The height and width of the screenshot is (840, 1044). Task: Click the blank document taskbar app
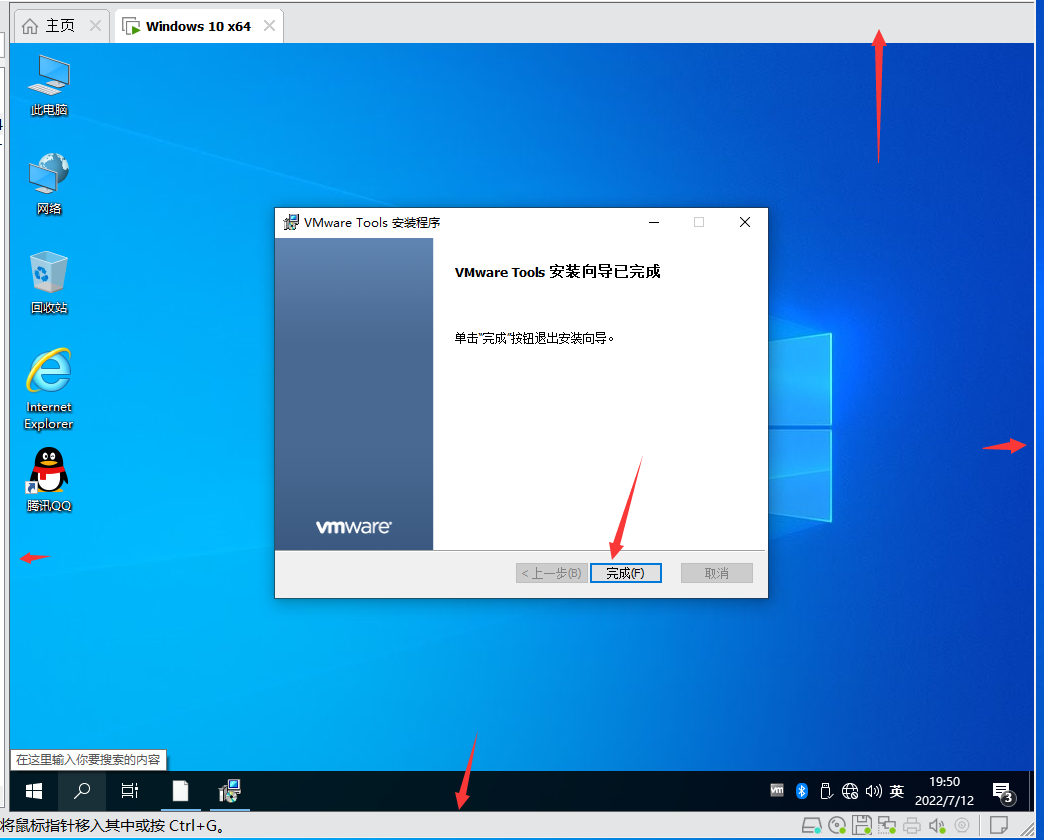[180, 791]
